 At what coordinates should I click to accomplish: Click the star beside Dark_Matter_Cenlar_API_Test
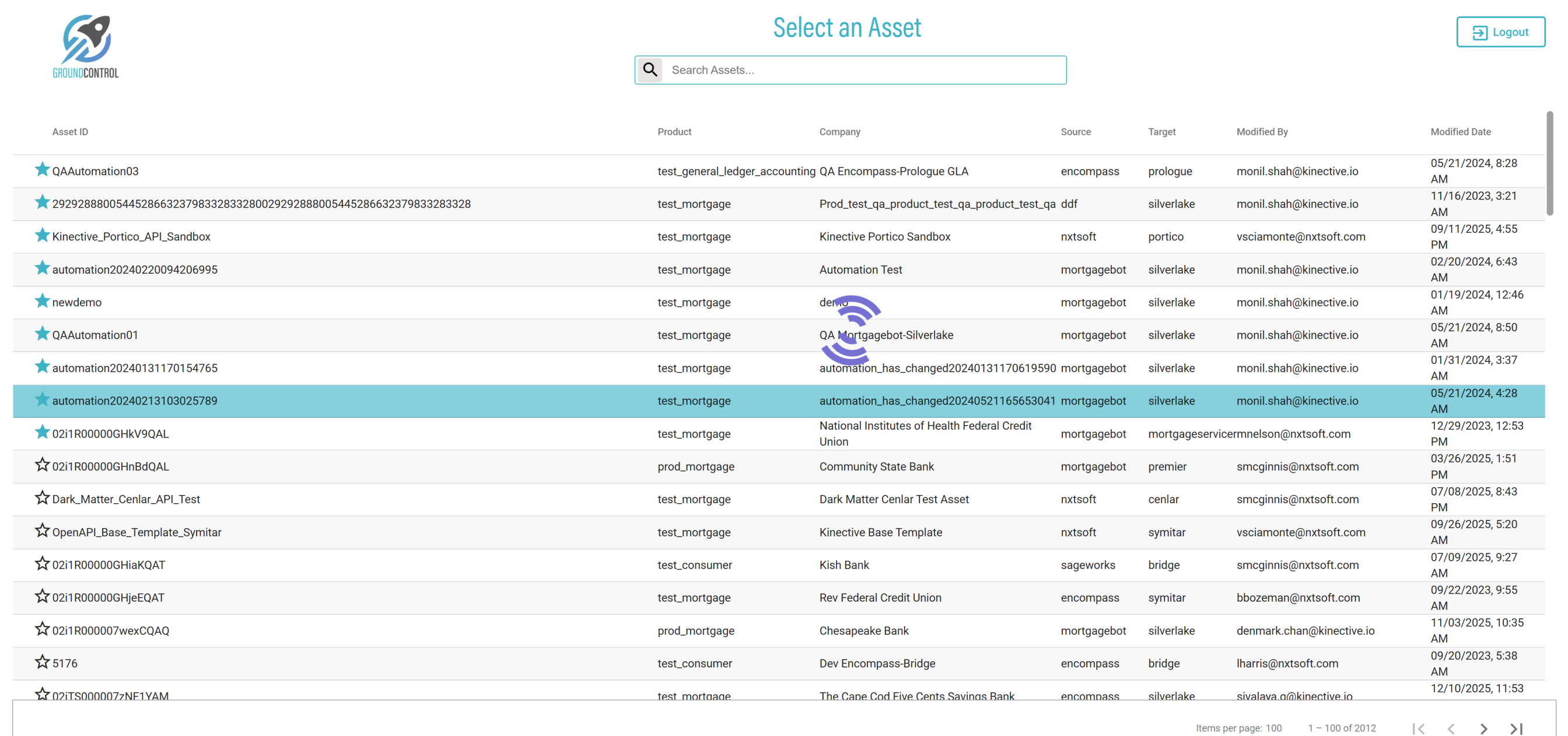tap(42, 498)
